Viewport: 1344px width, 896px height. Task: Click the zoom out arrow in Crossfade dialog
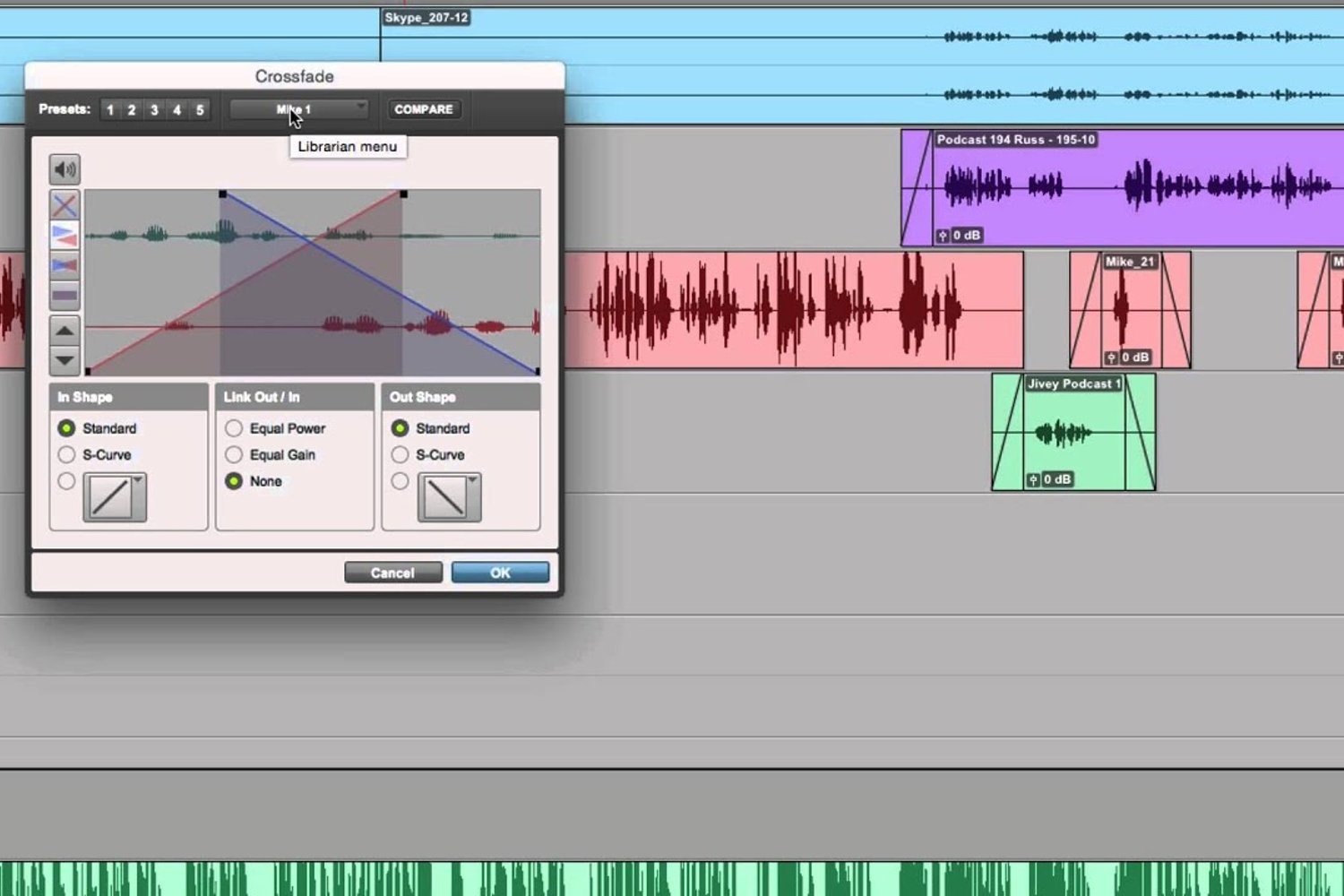coord(64,360)
